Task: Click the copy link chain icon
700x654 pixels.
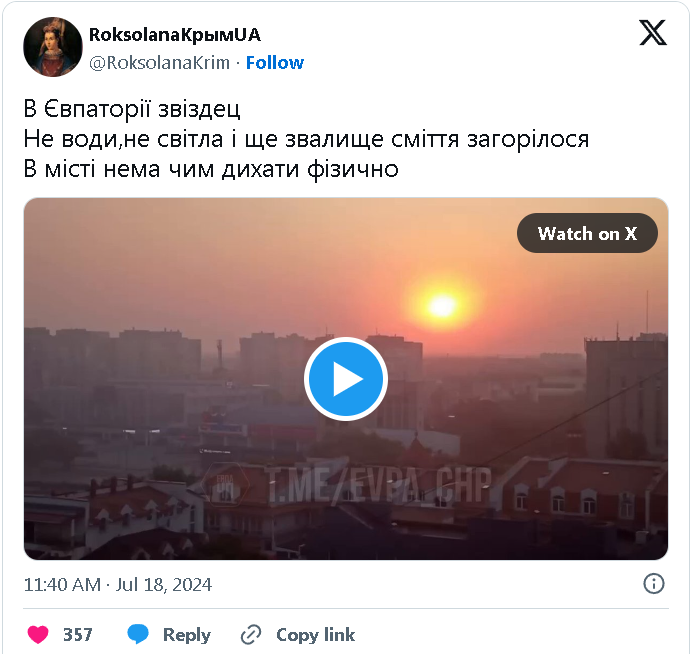Action: tap(251, 635)
